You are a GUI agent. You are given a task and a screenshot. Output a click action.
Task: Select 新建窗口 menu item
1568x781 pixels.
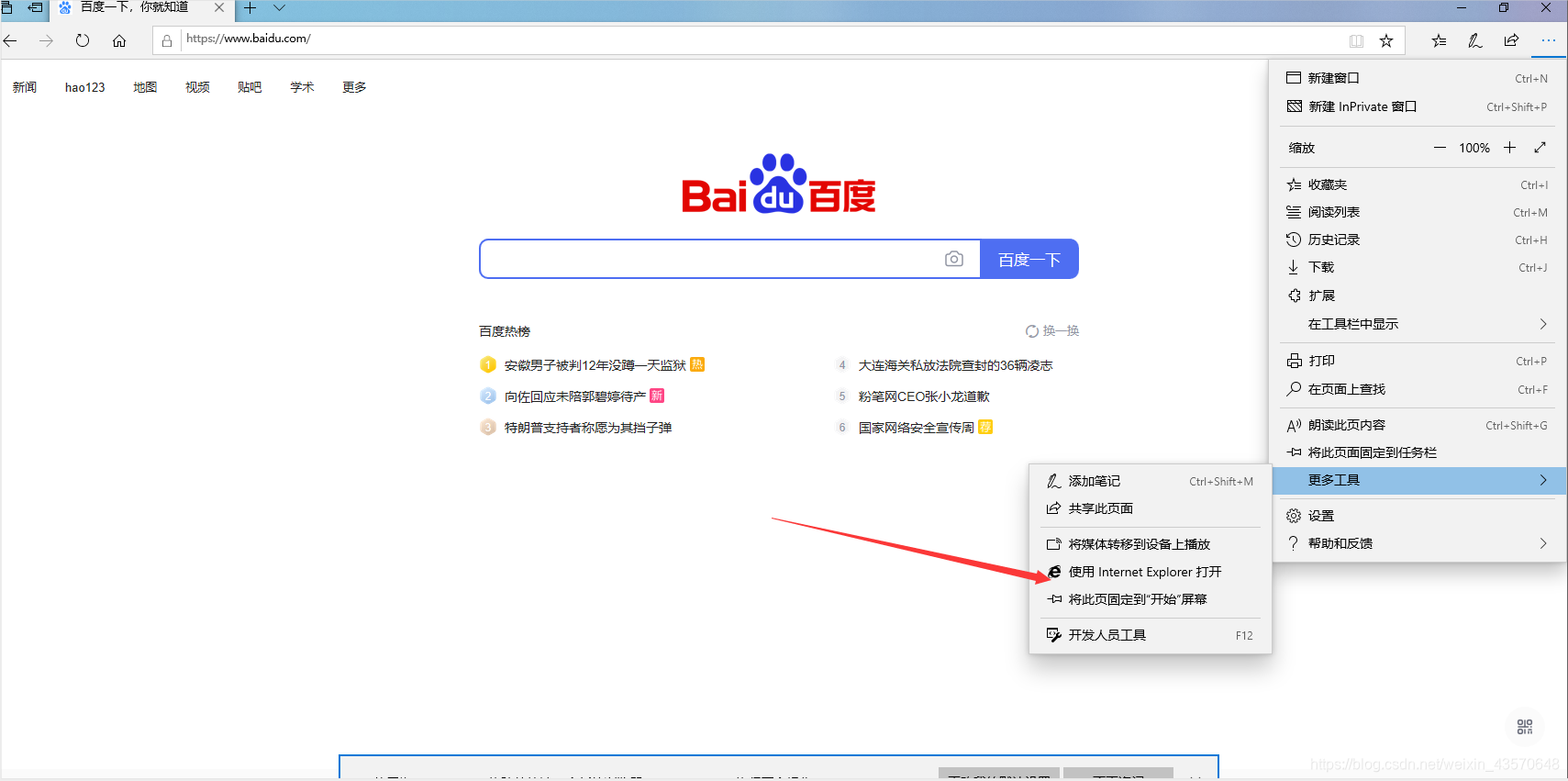pyautogui.click(x=1418, y=78)
